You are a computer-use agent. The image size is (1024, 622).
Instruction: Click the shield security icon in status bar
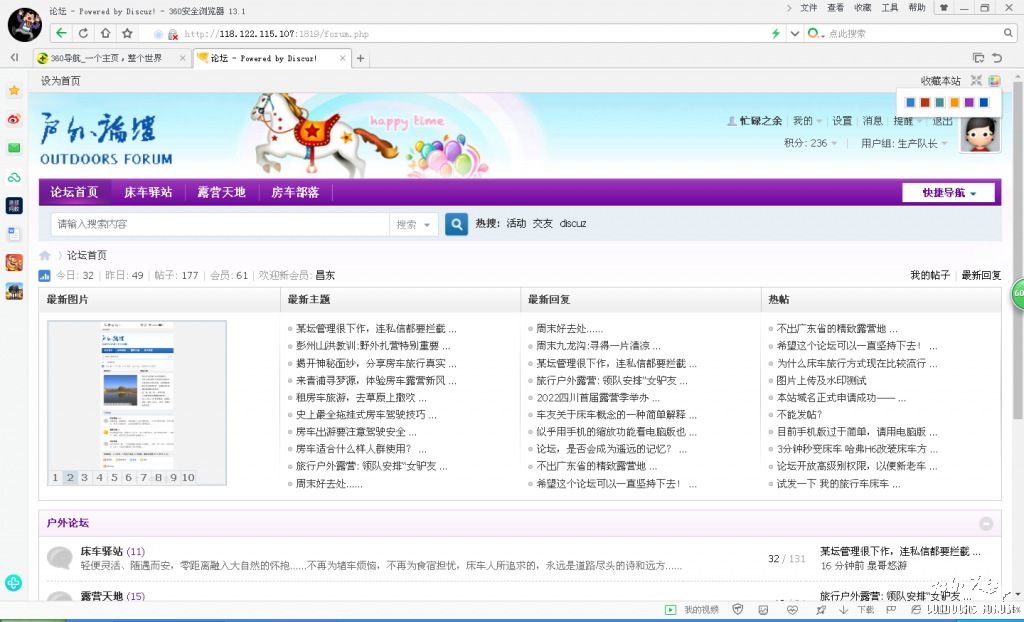pos(737,610)
